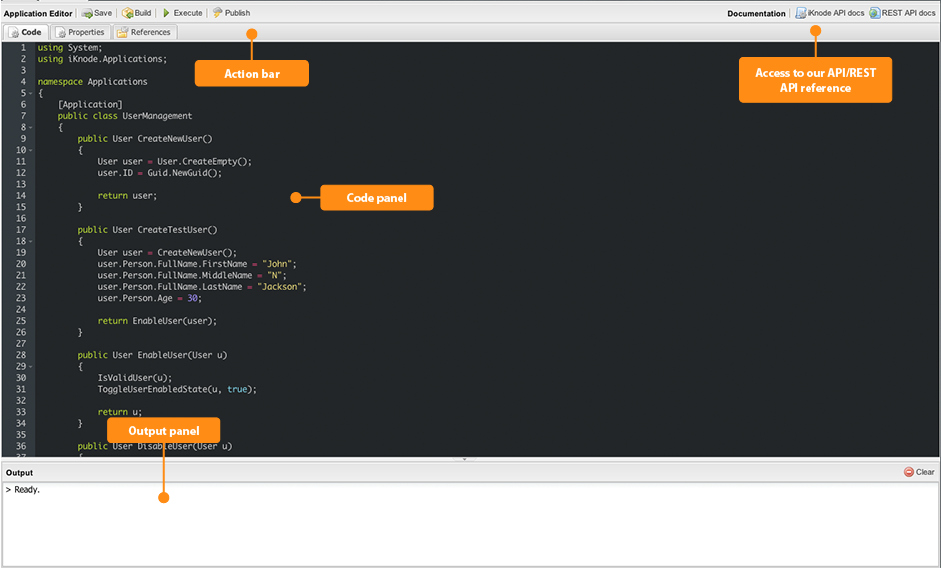Open the References tab
Screen dimensions: 941x569
pos(144,32)
